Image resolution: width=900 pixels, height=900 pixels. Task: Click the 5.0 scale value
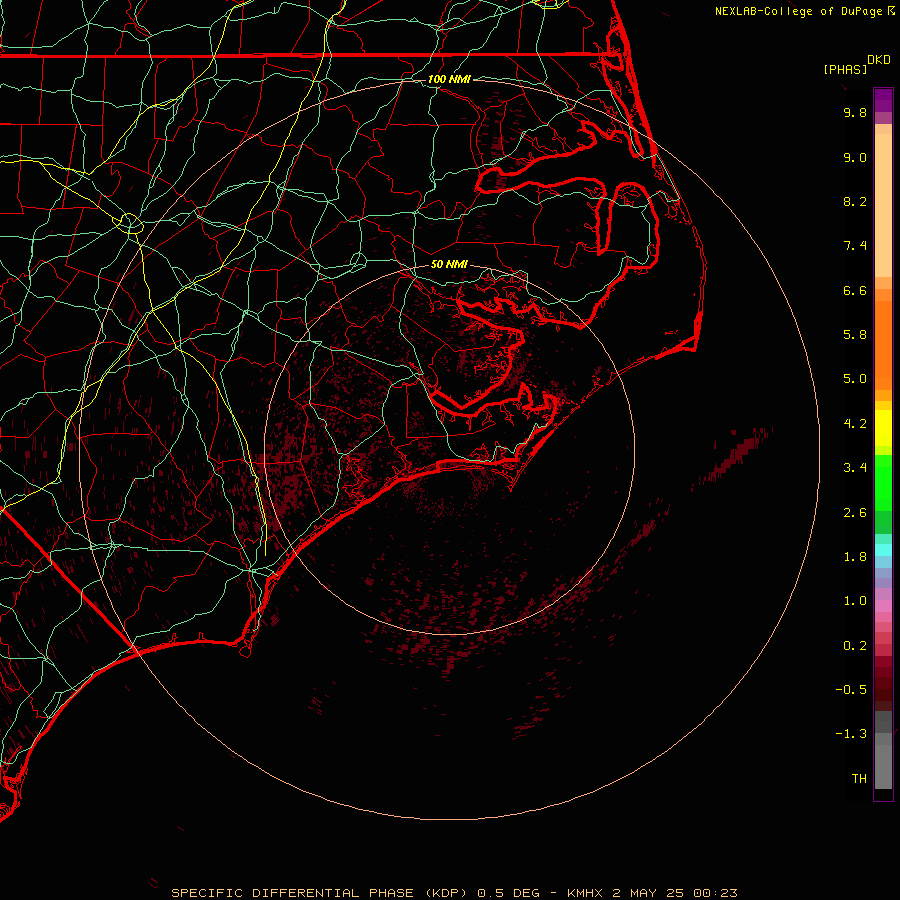pos(855,379)
